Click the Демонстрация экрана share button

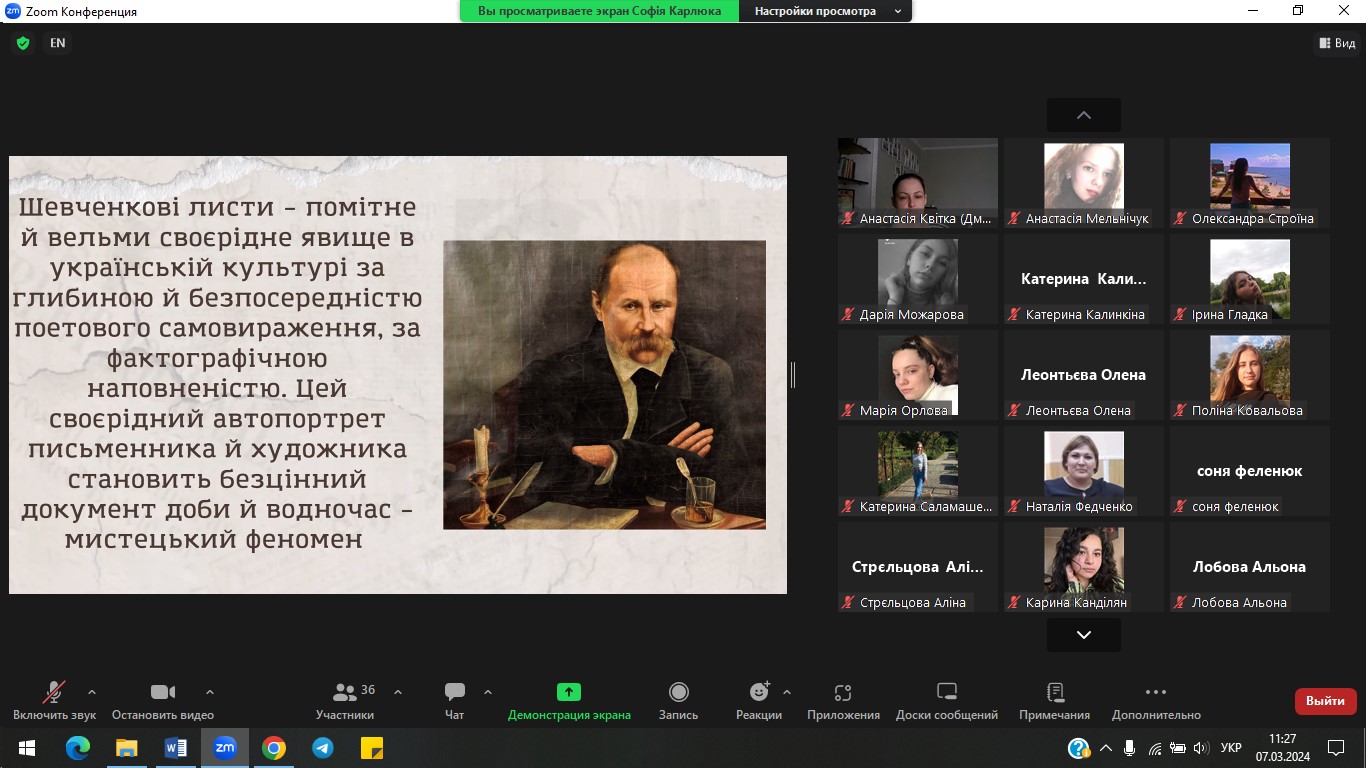point(569,700)
